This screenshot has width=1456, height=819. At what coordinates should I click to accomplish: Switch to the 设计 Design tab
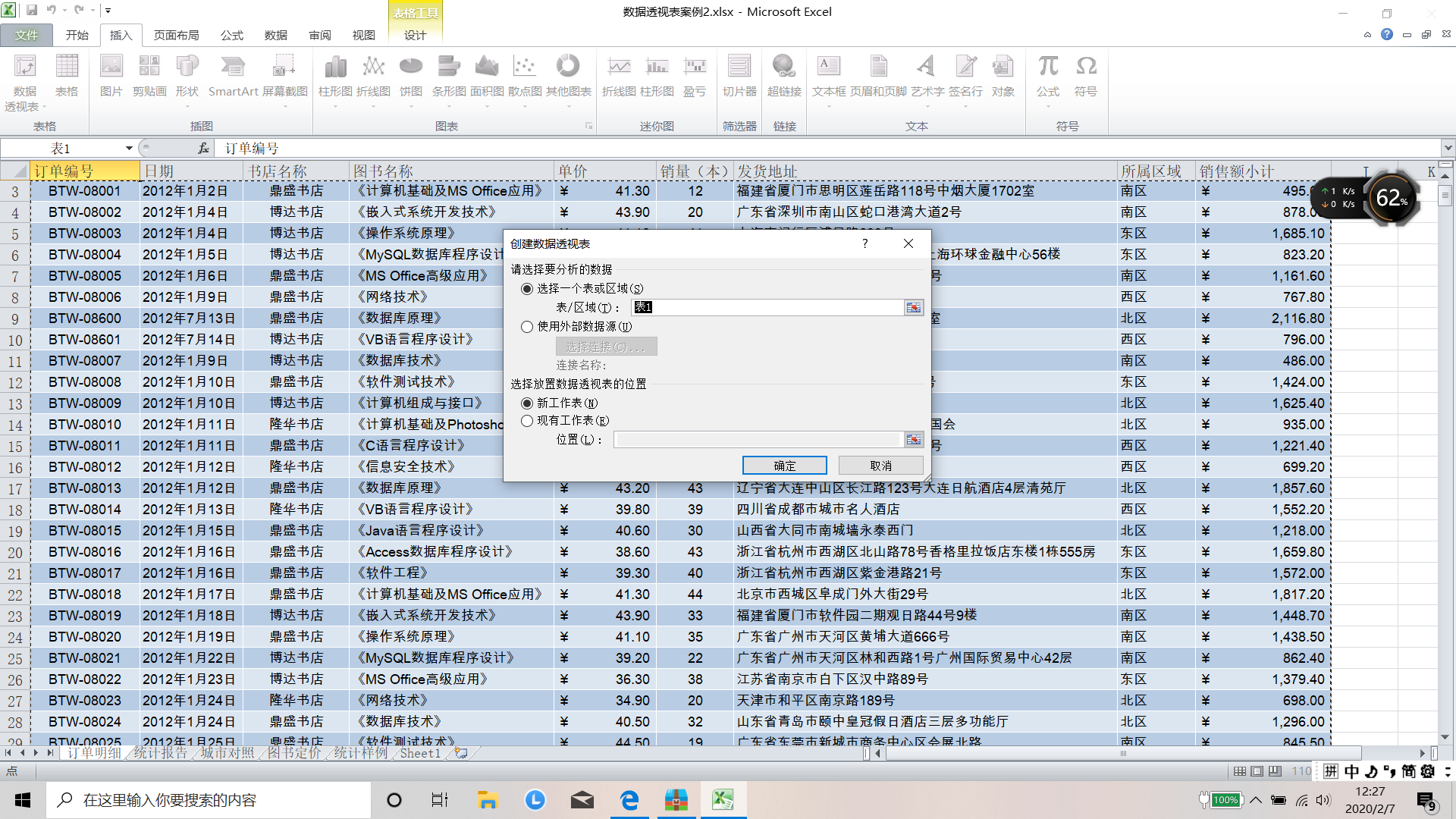point(415,35)
